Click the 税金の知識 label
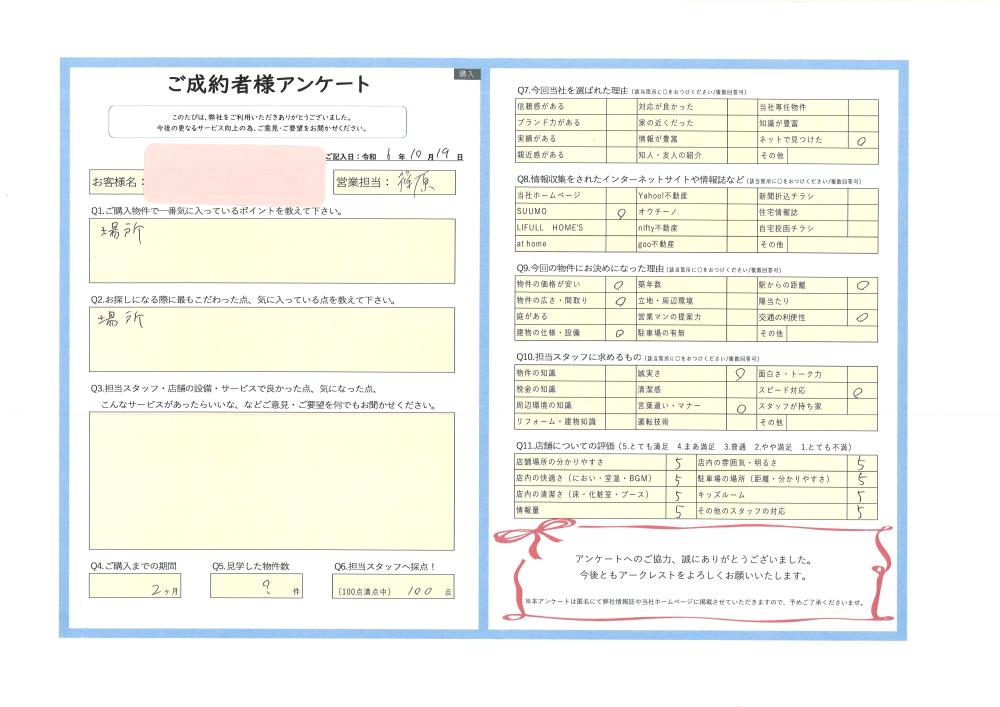This screenshot has width=1000, height=707. coord(536,389)
